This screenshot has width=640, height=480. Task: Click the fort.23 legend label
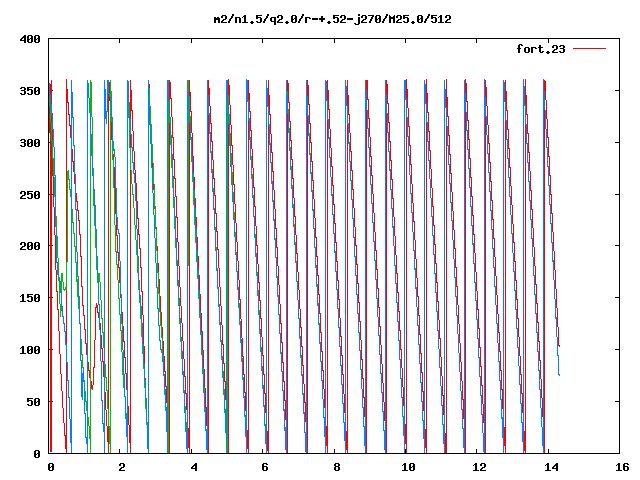pos(541,49)
